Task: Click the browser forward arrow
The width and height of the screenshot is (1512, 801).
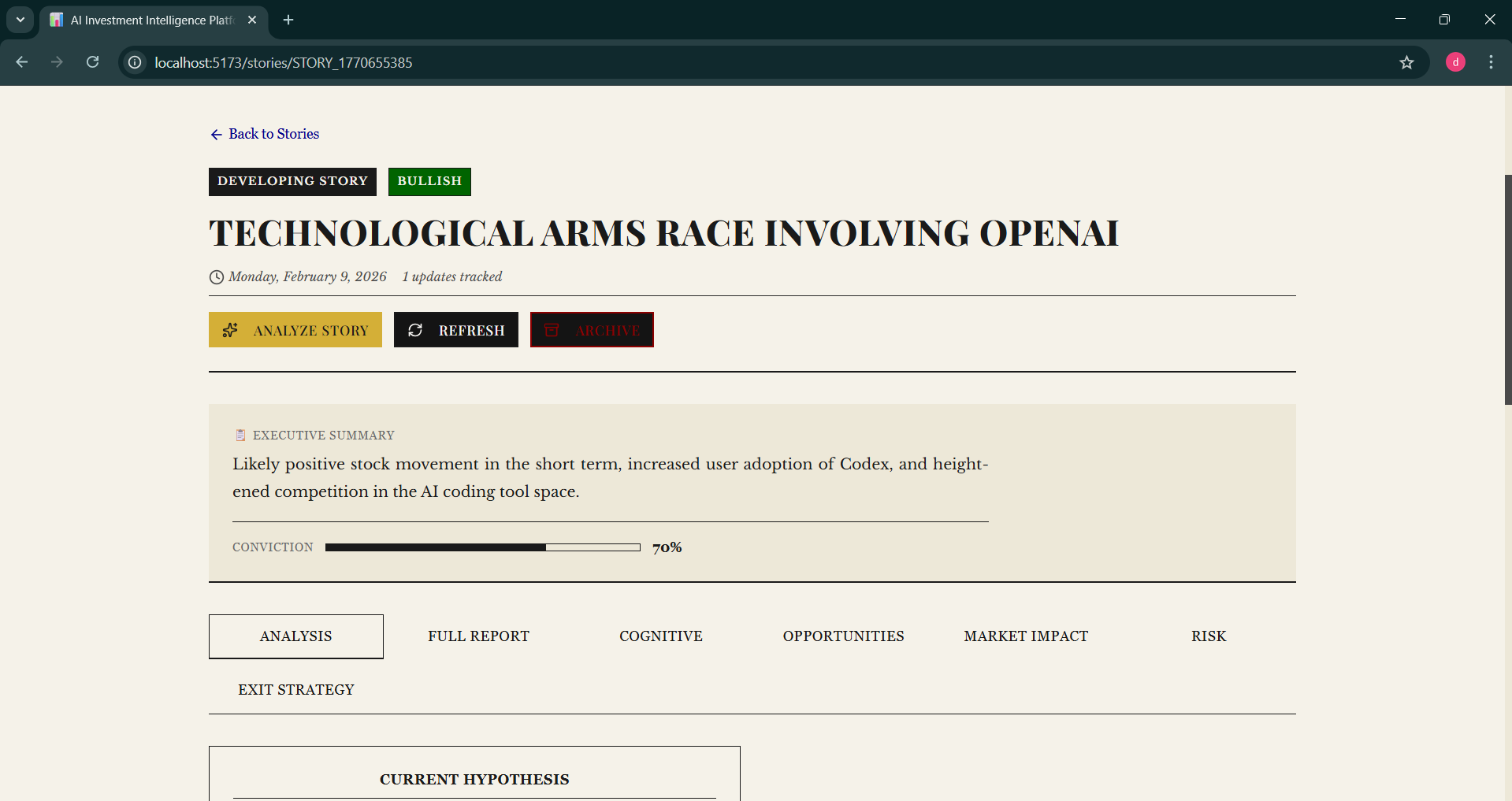Action: [57, 62]
